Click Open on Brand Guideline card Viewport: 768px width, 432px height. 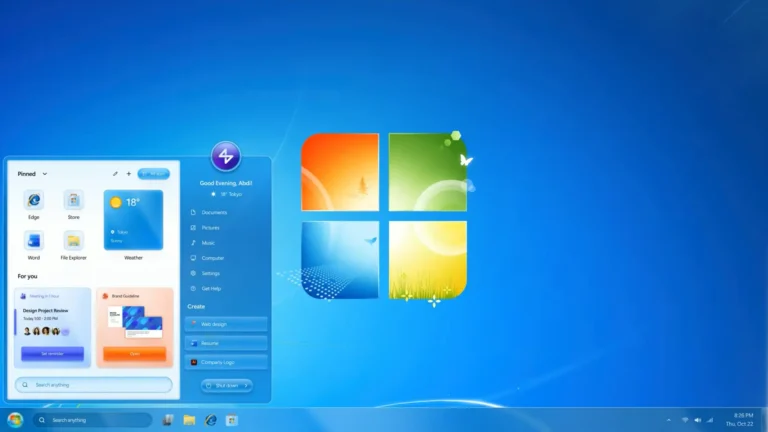coord(135,354)
